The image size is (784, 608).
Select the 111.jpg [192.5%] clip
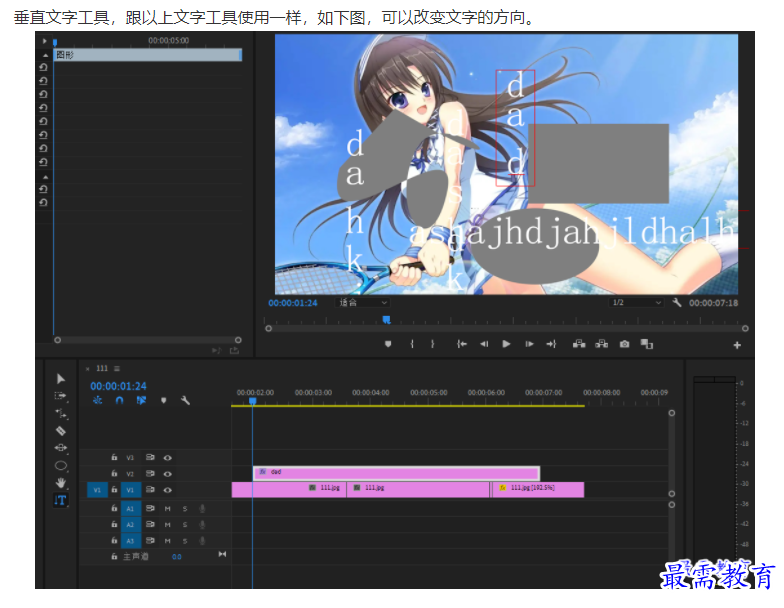point(538,490)
